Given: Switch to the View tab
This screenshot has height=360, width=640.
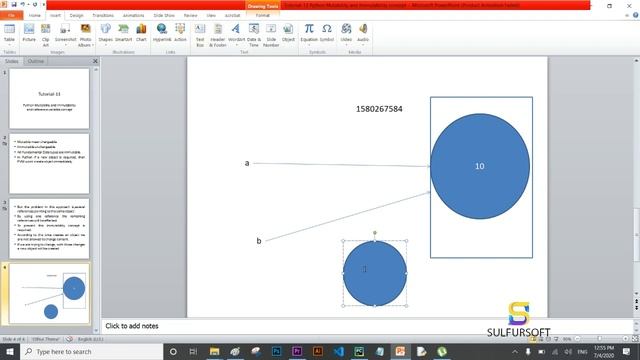Looking at the screenshot, I should 211,15.
